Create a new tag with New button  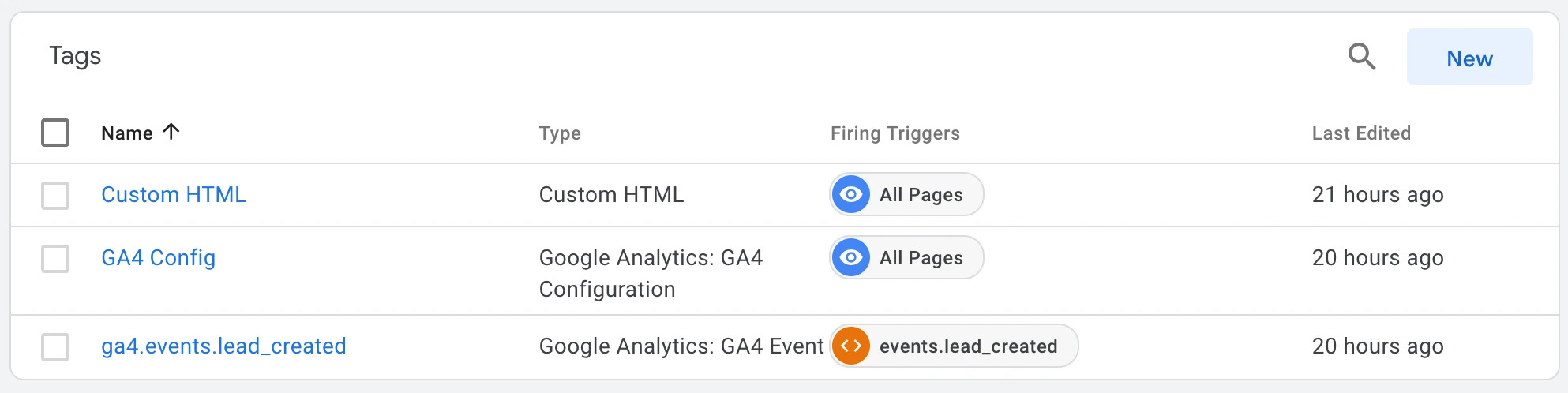(x=1469, y=57)
